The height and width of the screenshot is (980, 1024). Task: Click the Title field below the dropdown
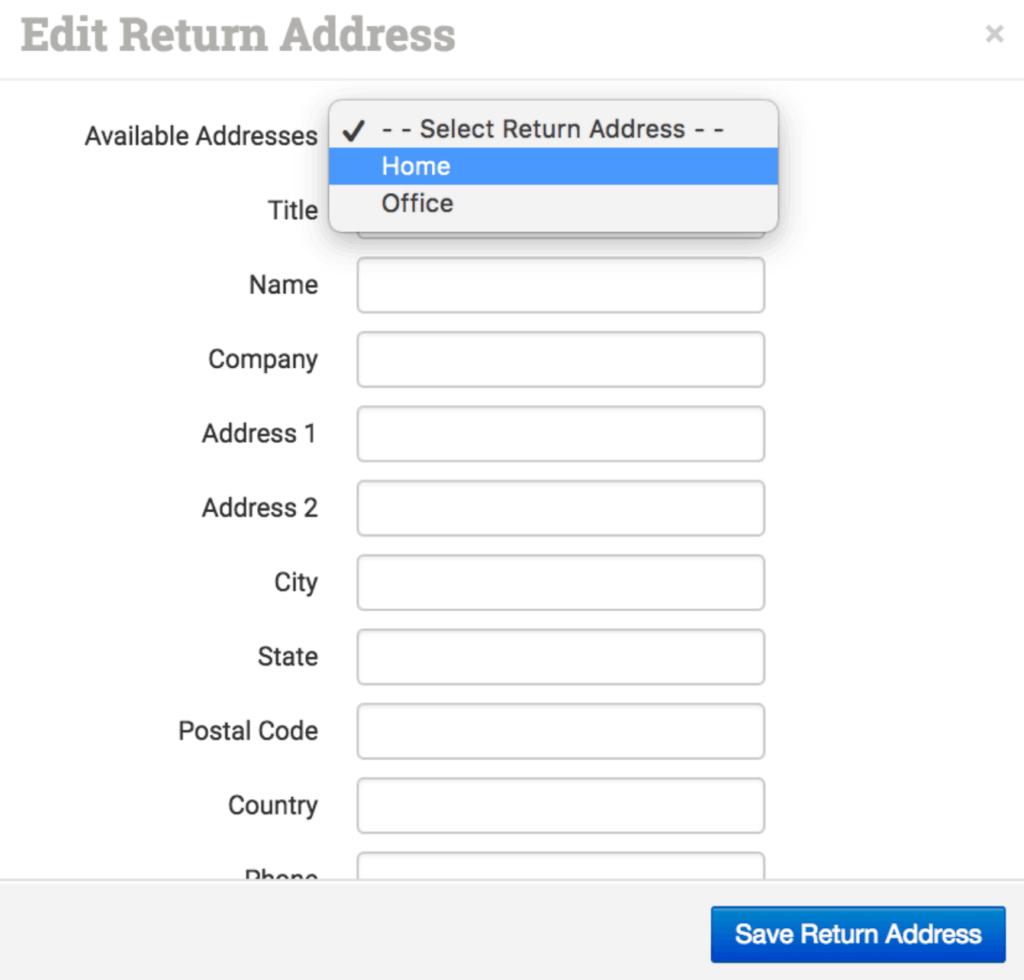(560, 235)
